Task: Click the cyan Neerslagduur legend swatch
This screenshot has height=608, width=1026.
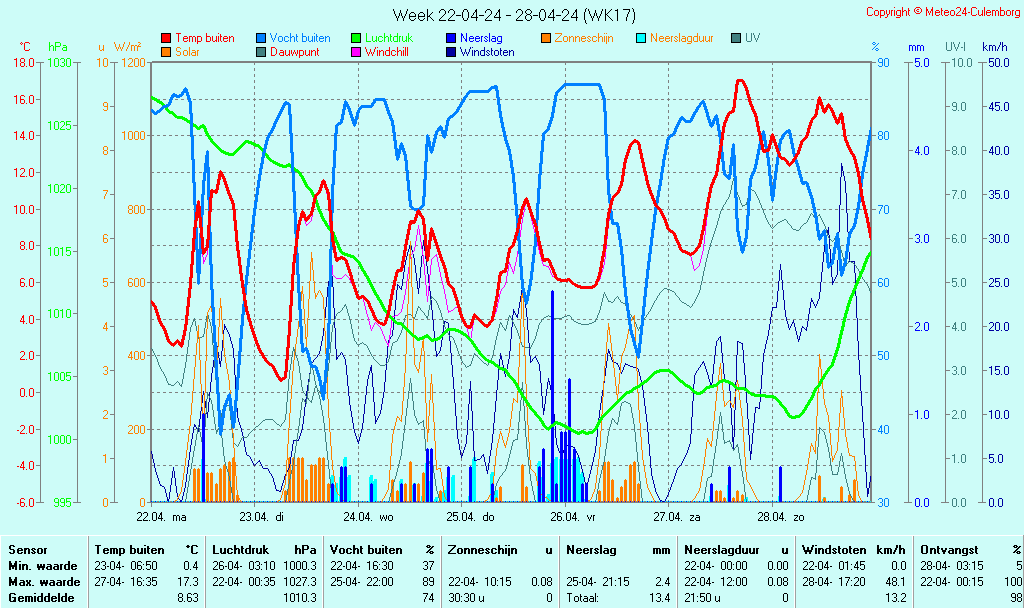Action: pyautogui.click(x=641, y=38)
